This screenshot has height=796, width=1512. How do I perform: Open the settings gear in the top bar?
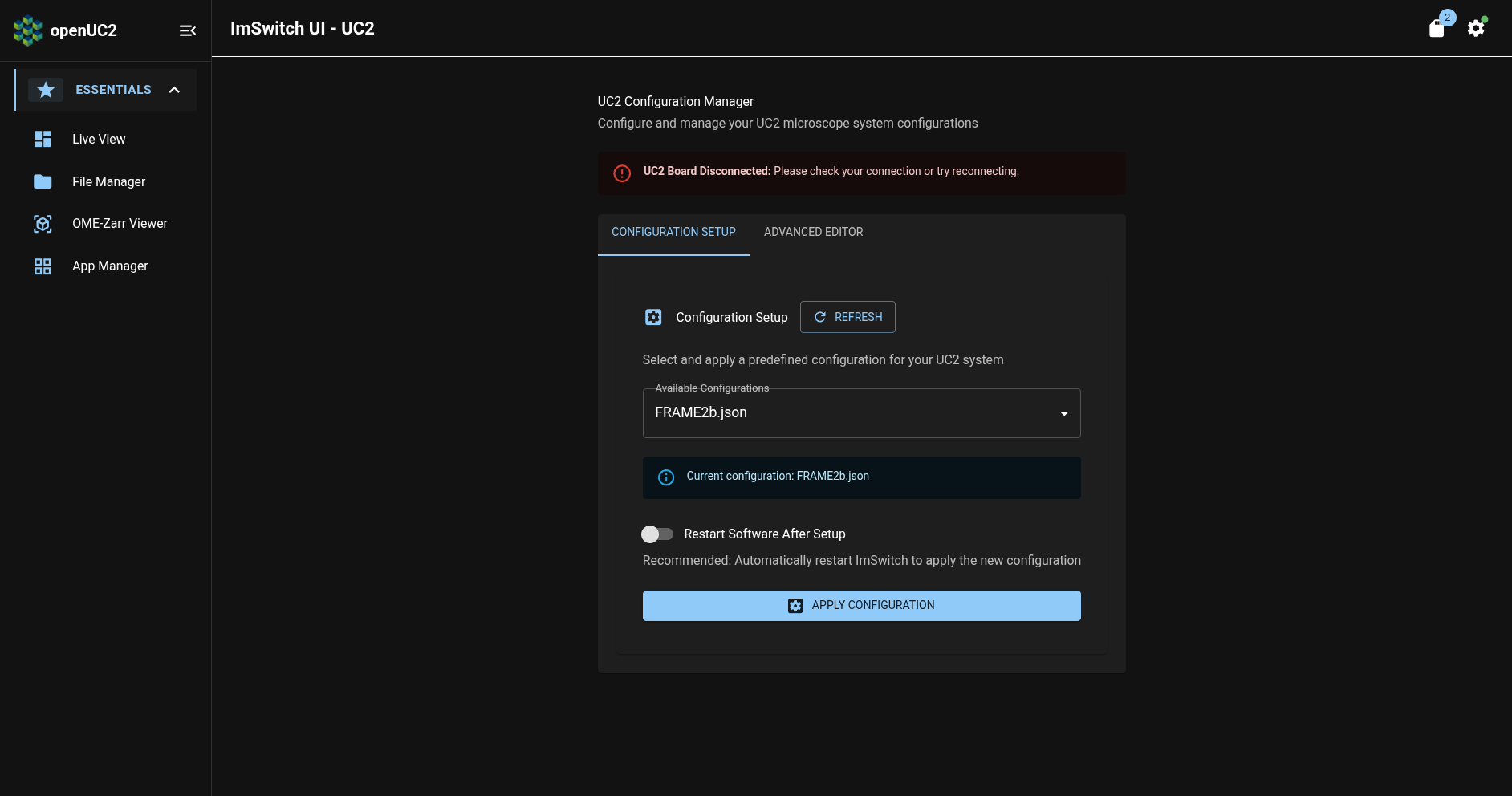click(x=1477, y=28)
